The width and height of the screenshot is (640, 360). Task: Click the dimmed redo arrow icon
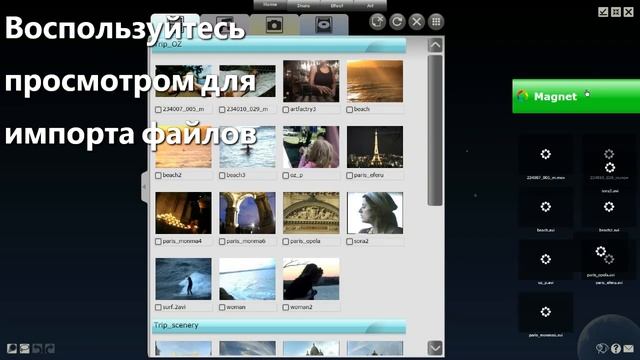(50, 349)
